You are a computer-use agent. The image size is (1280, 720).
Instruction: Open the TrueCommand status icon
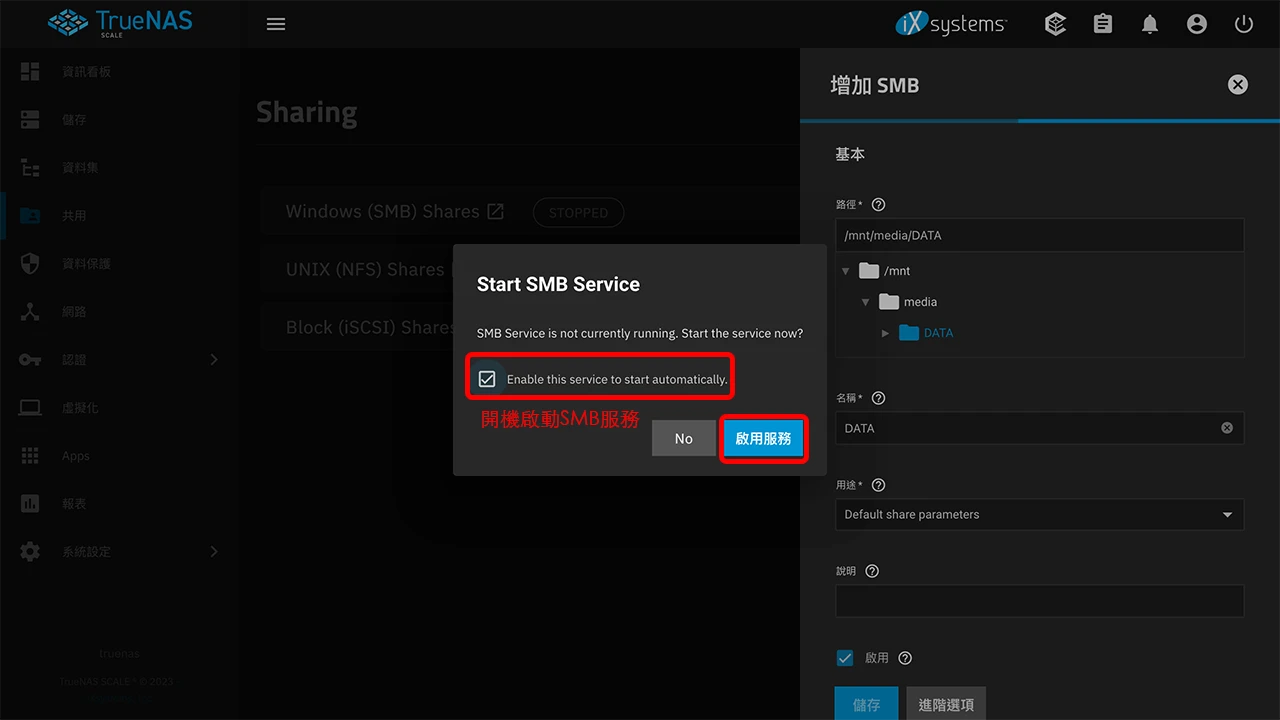click(1055, 24)
